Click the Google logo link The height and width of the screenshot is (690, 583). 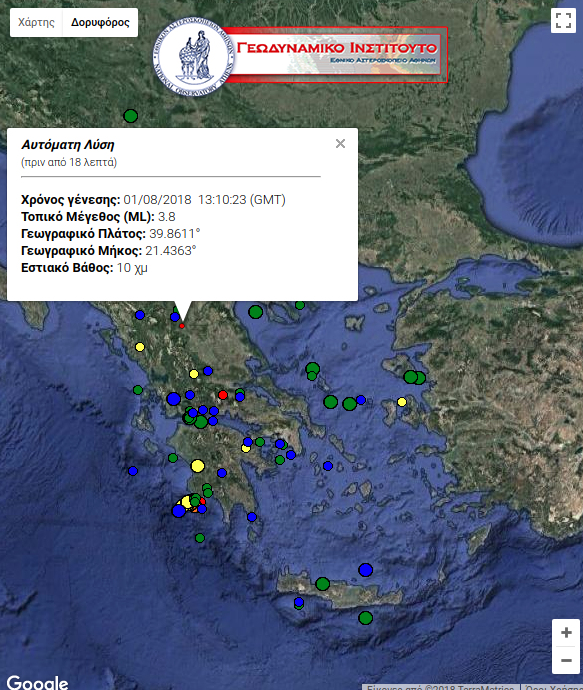pyautogui.click(x=37, y=683)
